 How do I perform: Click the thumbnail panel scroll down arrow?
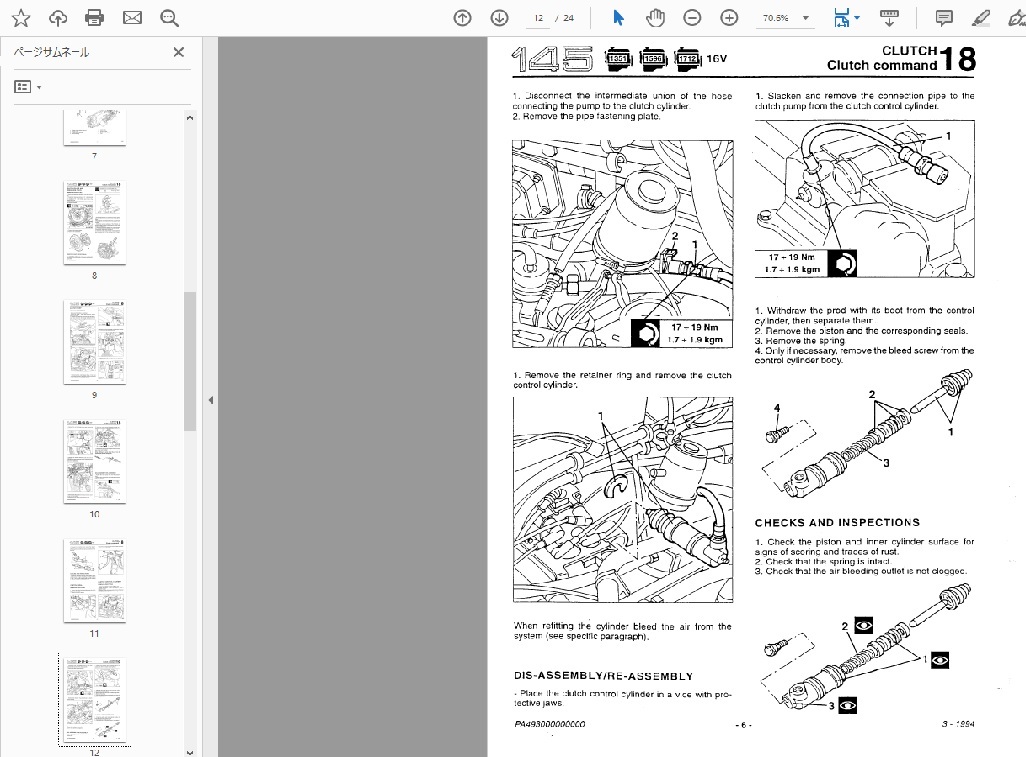point(190,752)
